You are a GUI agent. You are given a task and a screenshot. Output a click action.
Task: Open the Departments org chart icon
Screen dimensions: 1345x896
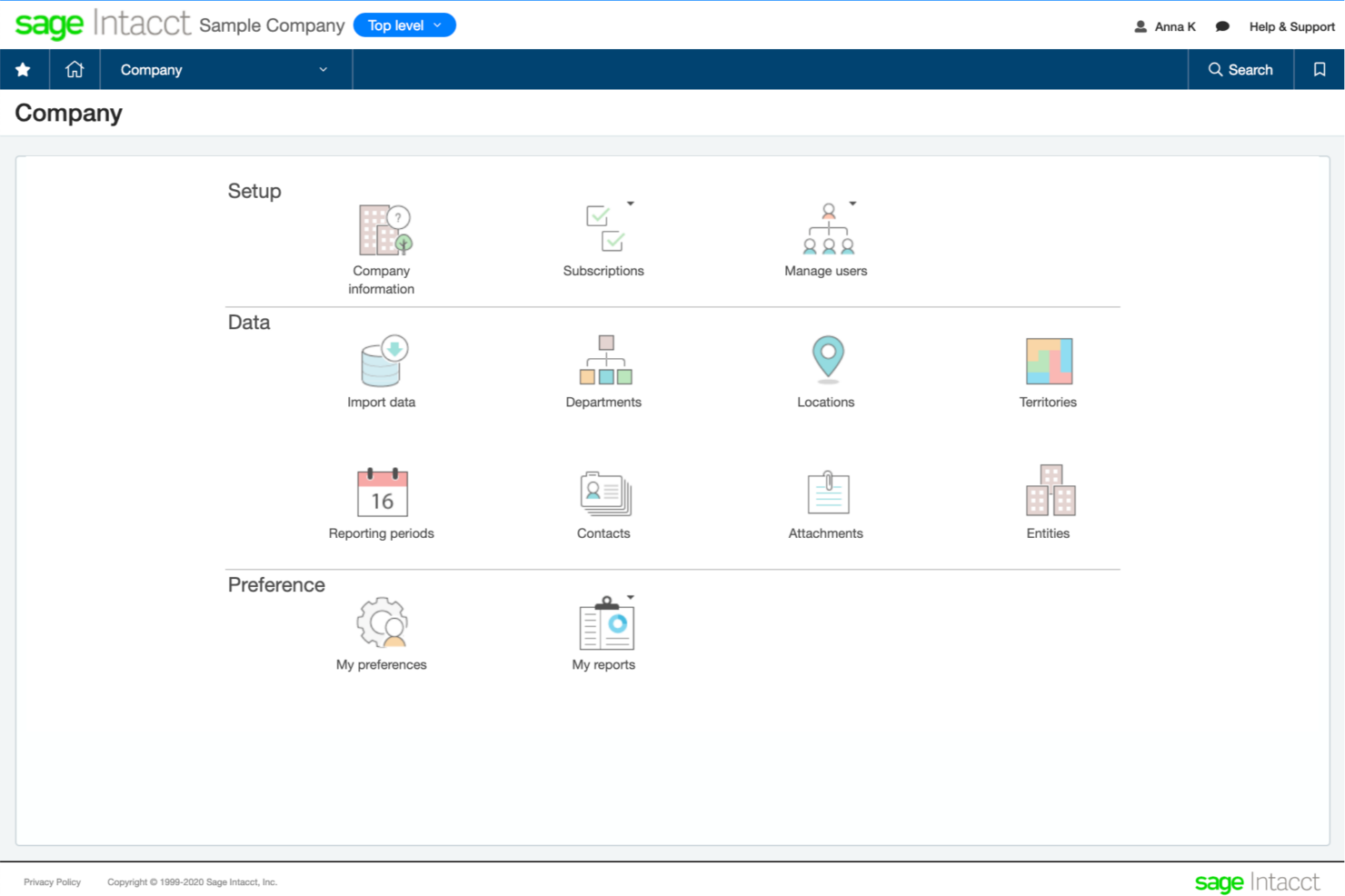pyautogui.click(x=605, y=361)
